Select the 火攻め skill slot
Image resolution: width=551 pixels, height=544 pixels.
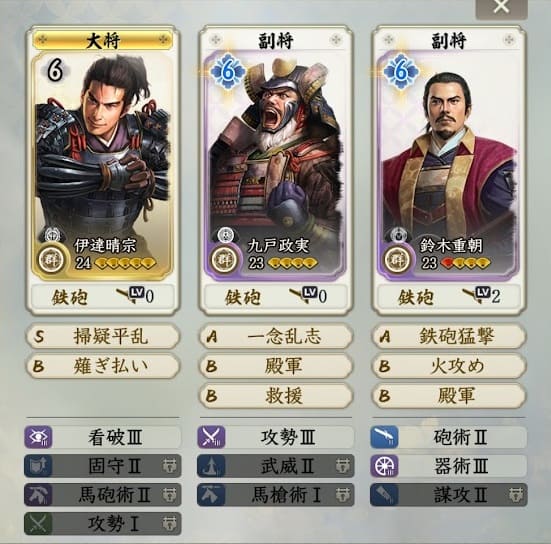(449, 366)
